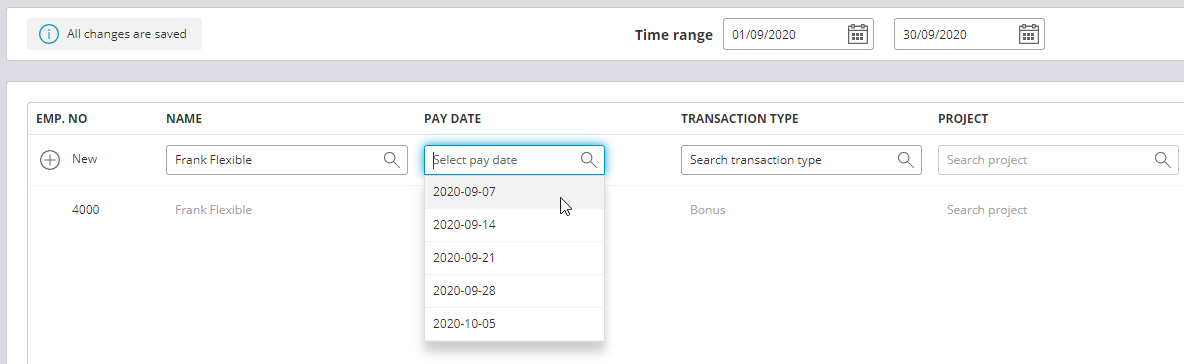This screenshot has width=1184, height=364.
Task: Click the New row label
Action: point(85,159)
